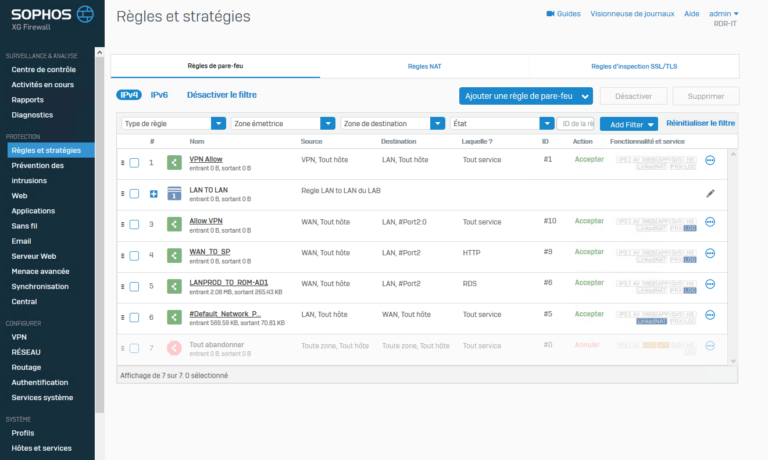Click the Sophos globe logo icon

pos(85,14)
